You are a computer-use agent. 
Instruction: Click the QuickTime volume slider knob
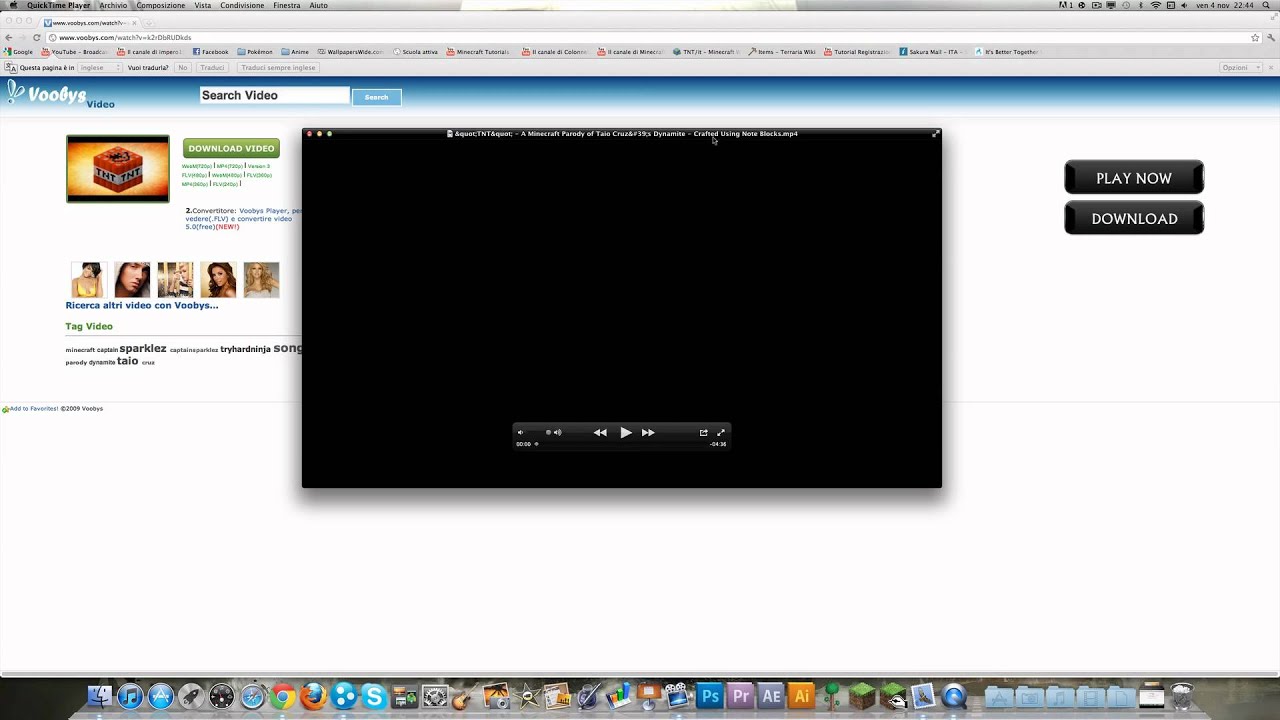click(548, 433)
